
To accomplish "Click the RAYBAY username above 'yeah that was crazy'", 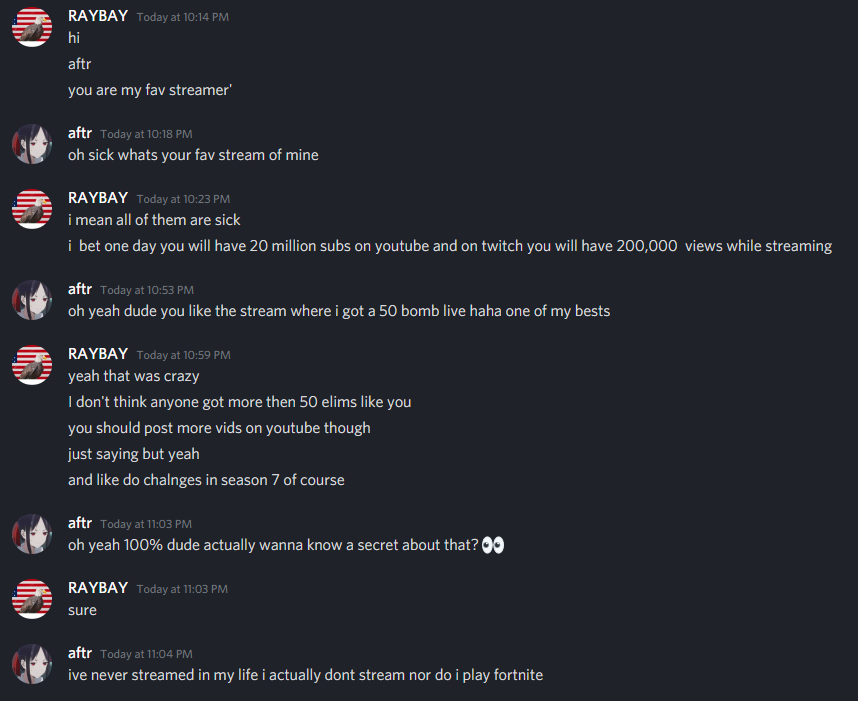I will (x=98, y=353).
